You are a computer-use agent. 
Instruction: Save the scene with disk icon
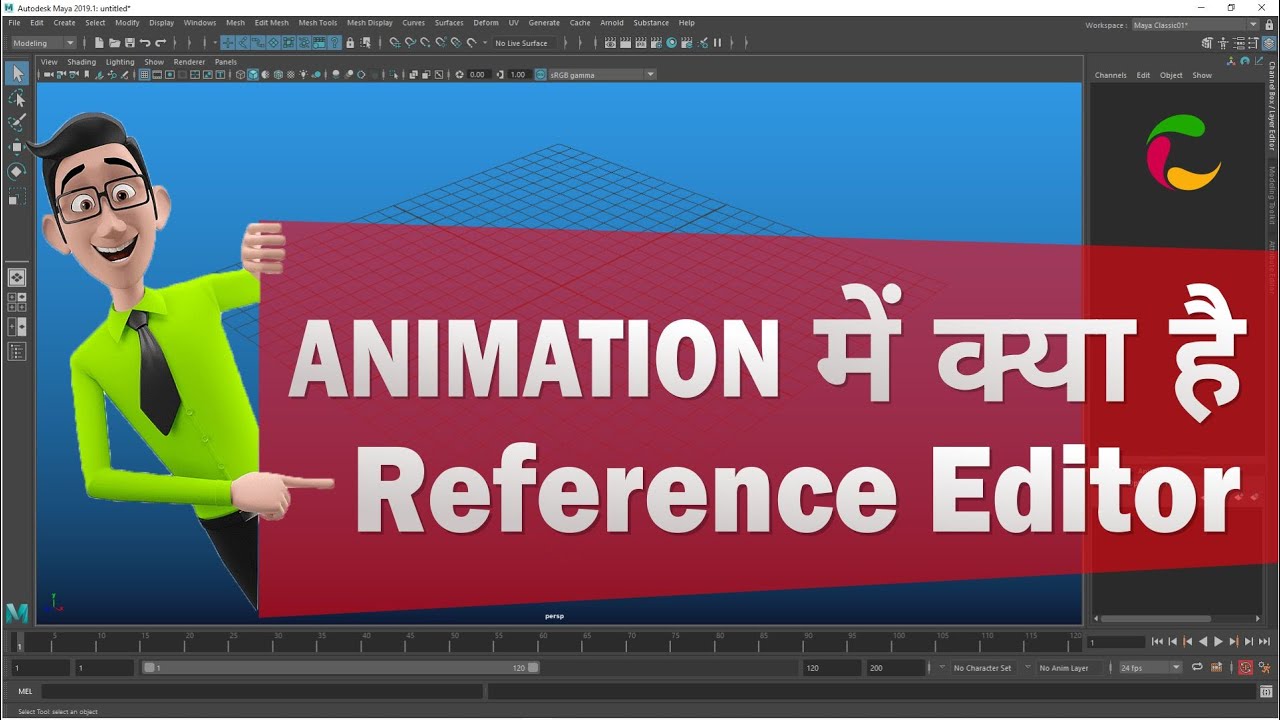click(x=130, y=43)
